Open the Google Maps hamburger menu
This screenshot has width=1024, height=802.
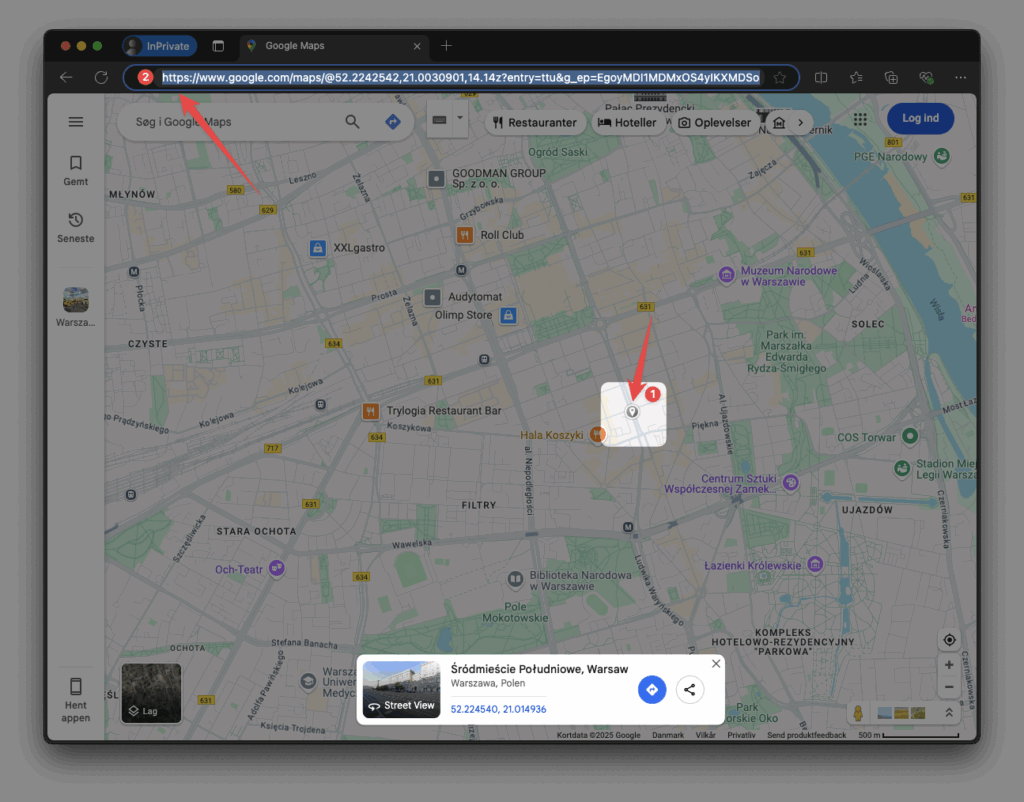point(76,122)
